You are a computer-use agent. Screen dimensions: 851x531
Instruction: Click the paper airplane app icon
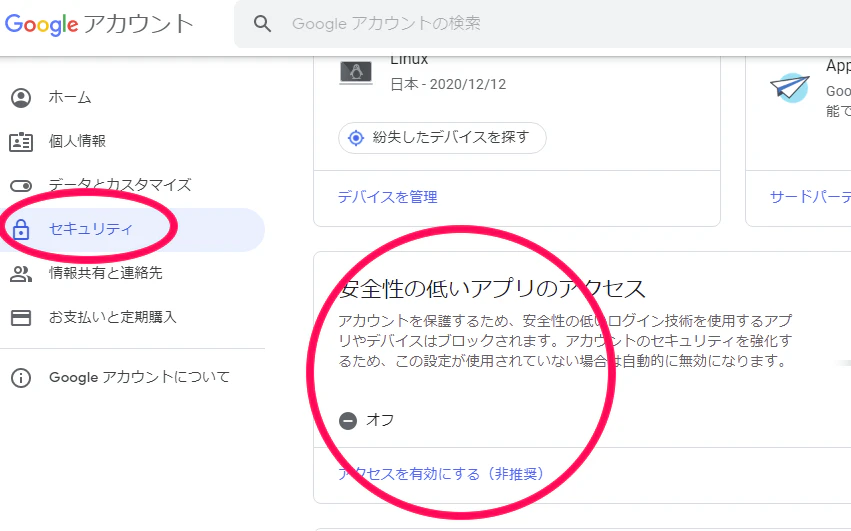coord(790,87)
